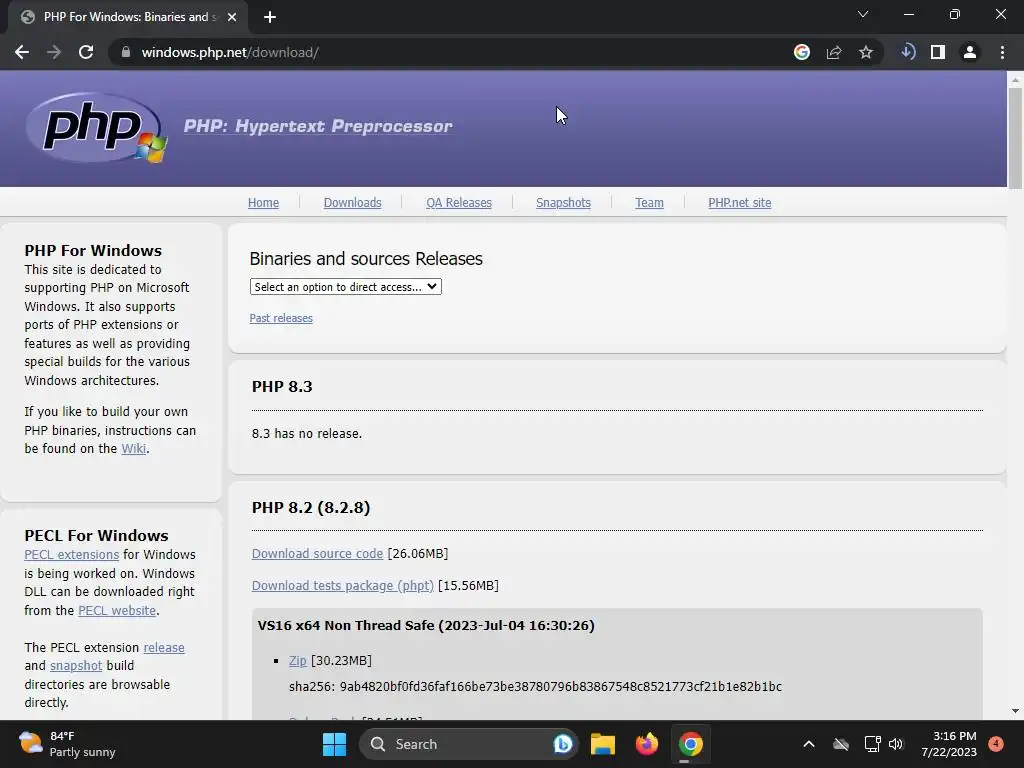
Task: Click the scrollbar up arrow
Action: [x=1015, y=80]
